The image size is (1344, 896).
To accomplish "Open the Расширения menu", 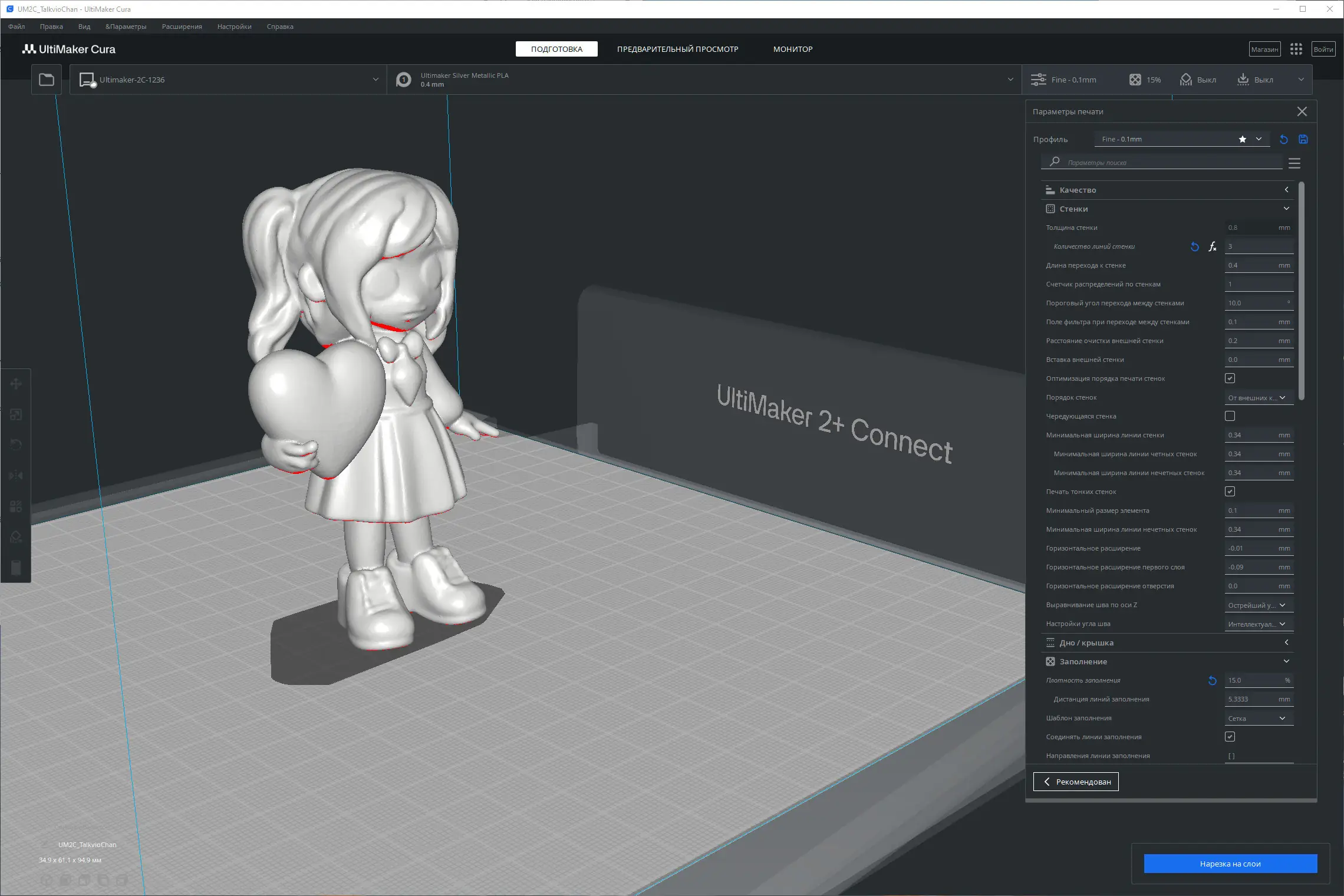I will coord(182,27).
